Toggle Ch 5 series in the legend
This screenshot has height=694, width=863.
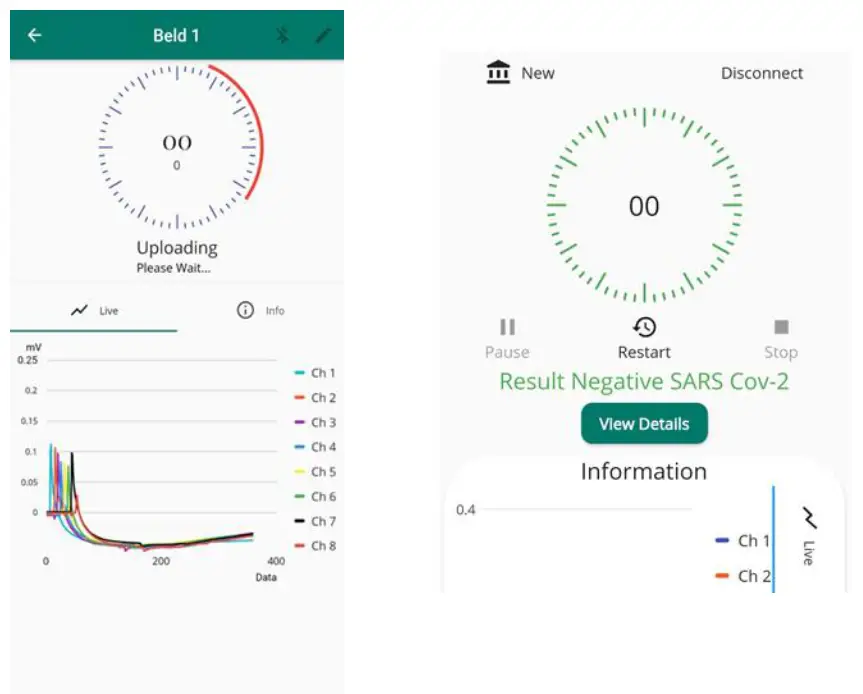click(316, 472)
